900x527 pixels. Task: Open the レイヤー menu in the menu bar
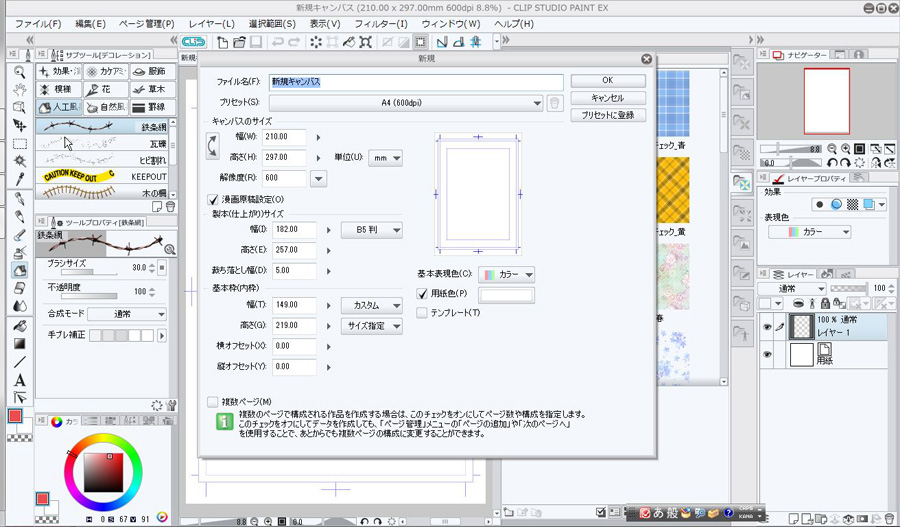click(212, 23)
